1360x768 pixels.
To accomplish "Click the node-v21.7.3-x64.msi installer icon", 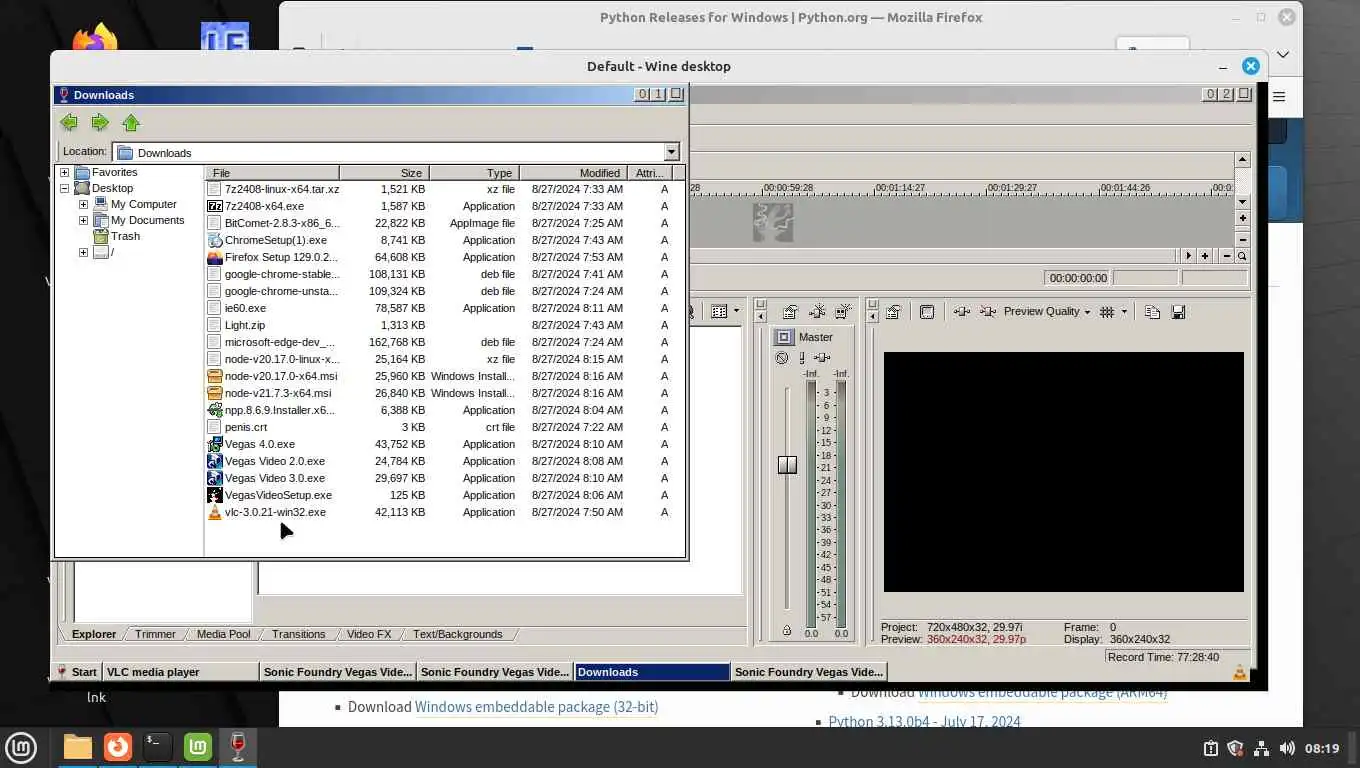I will click(x=214, y=393).
